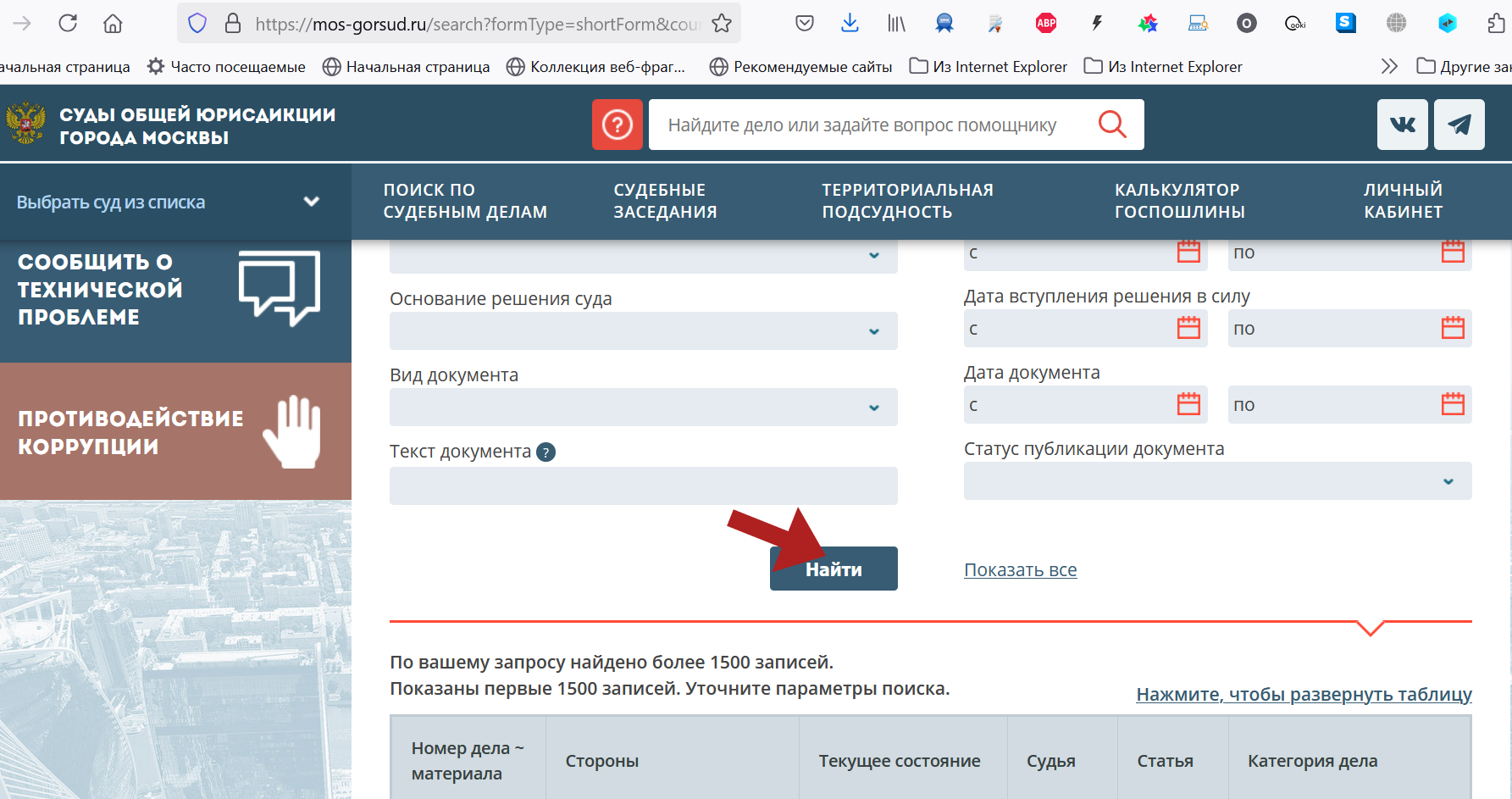
Task: Click the Downloads arrow icon
Action: point(850,23)
